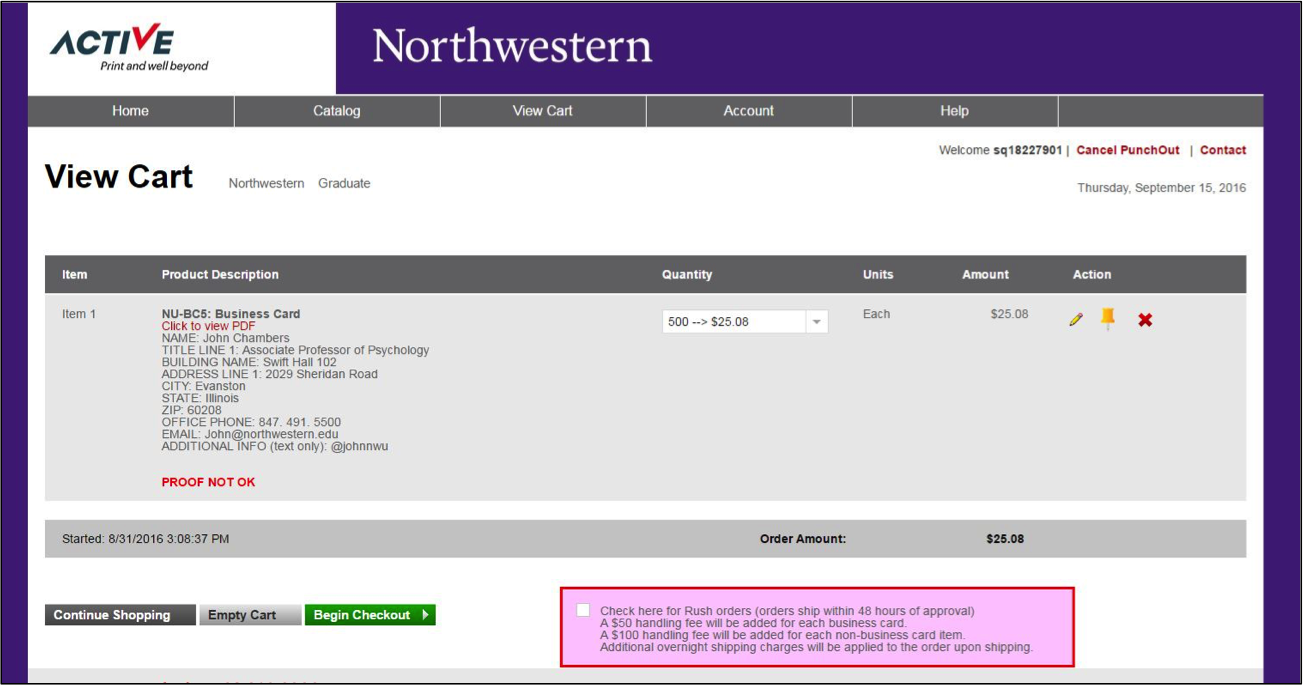
Task: Click the Amount column header
Action: pos(986,275)
